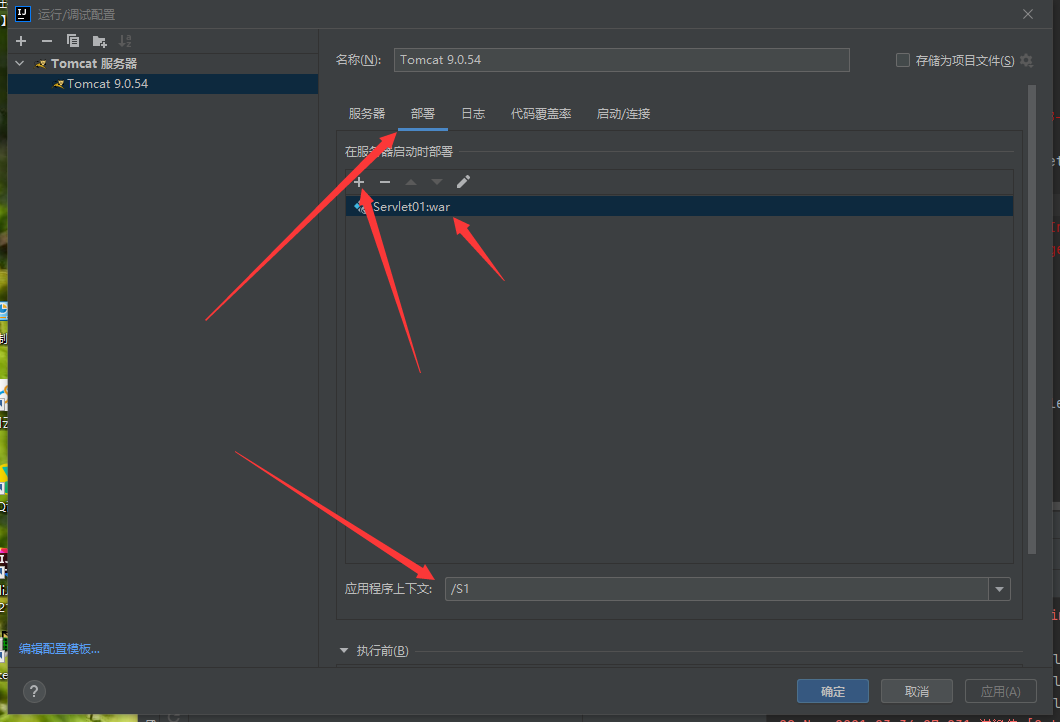Copy the selected configuration
The height and width of the screenshot is (722, 1060).
tap(73, 41)
